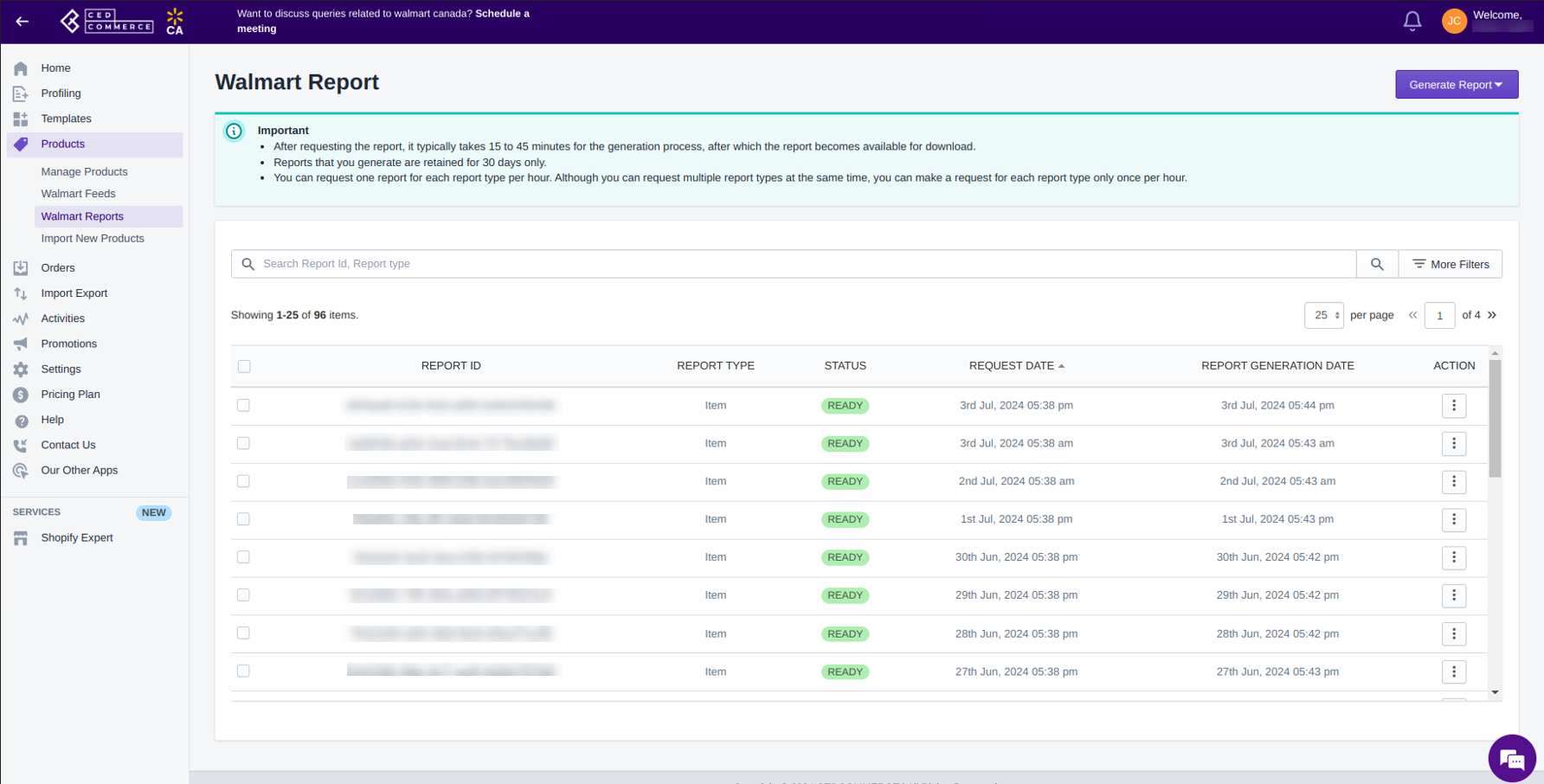
Task: Open action menu for 2nd Jul report
Action: (1454, 481)
